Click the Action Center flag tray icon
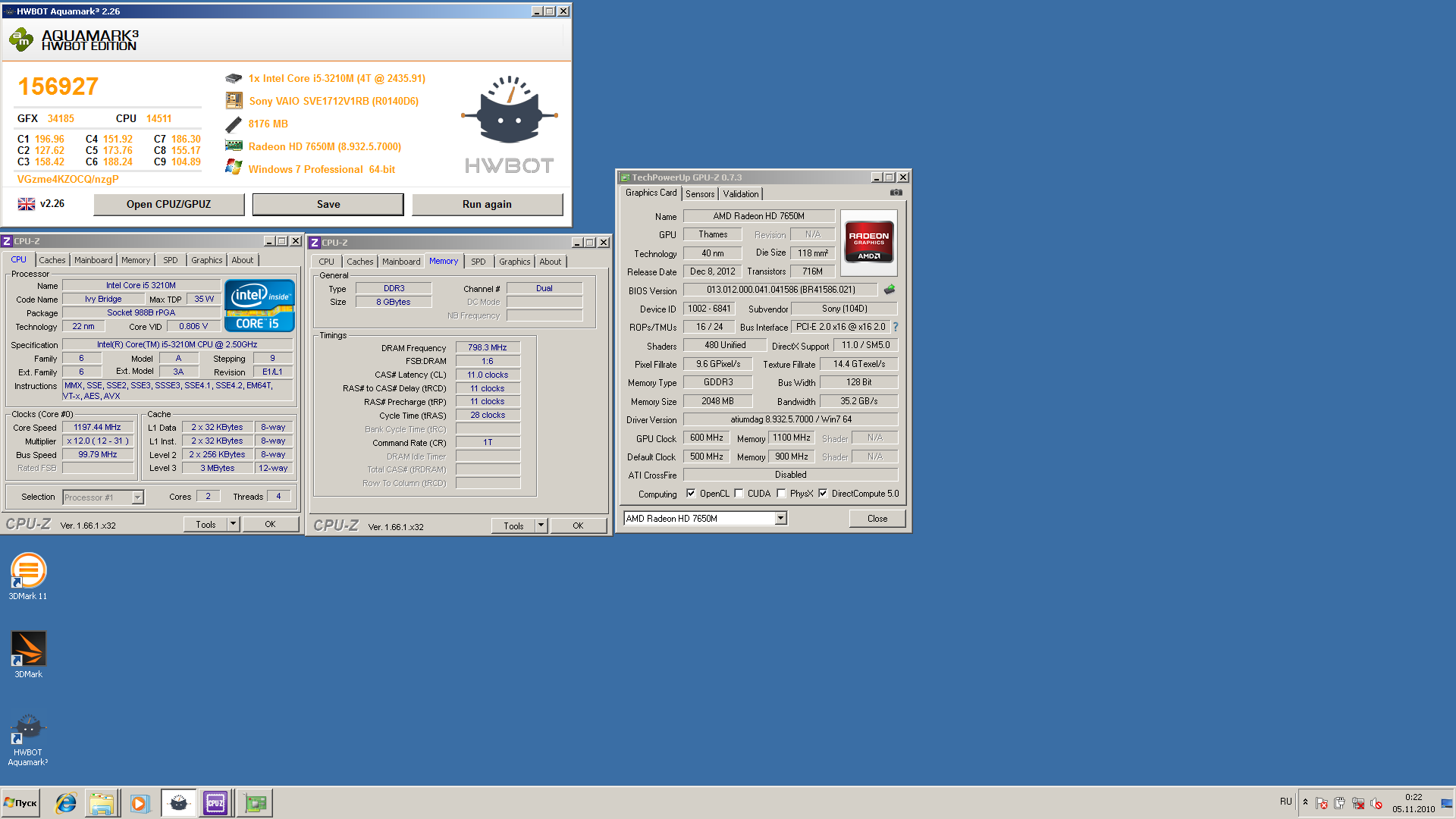 click(1322, 803)
